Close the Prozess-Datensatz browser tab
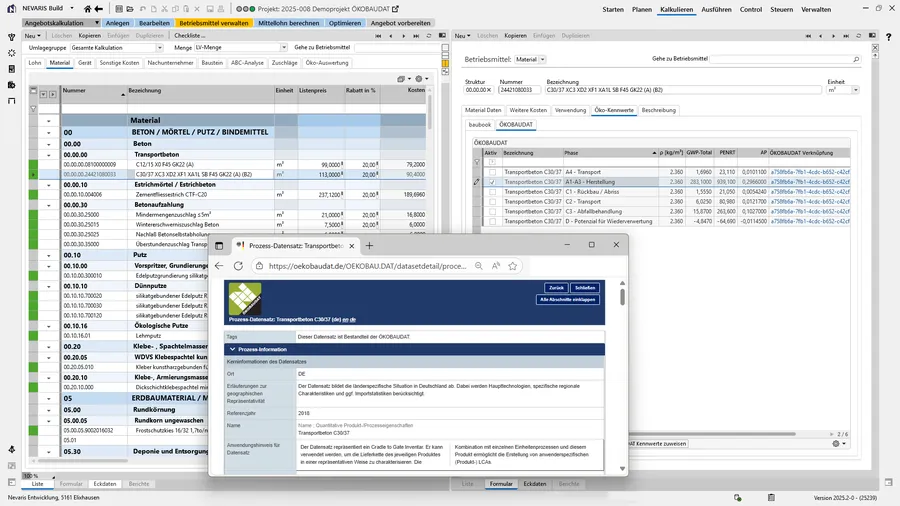900x506 pixels. 351,246
